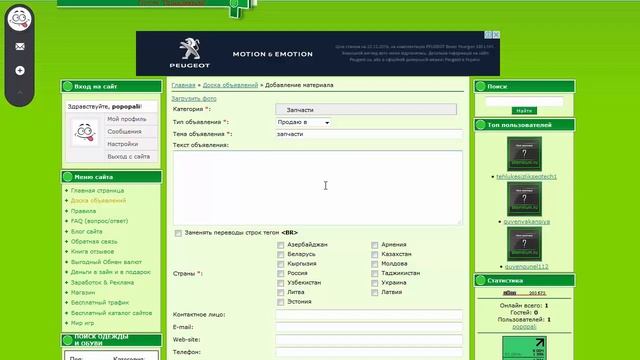Click the Загрузить фото link
This screenshot has height=360, width=640.
(194, 98)
